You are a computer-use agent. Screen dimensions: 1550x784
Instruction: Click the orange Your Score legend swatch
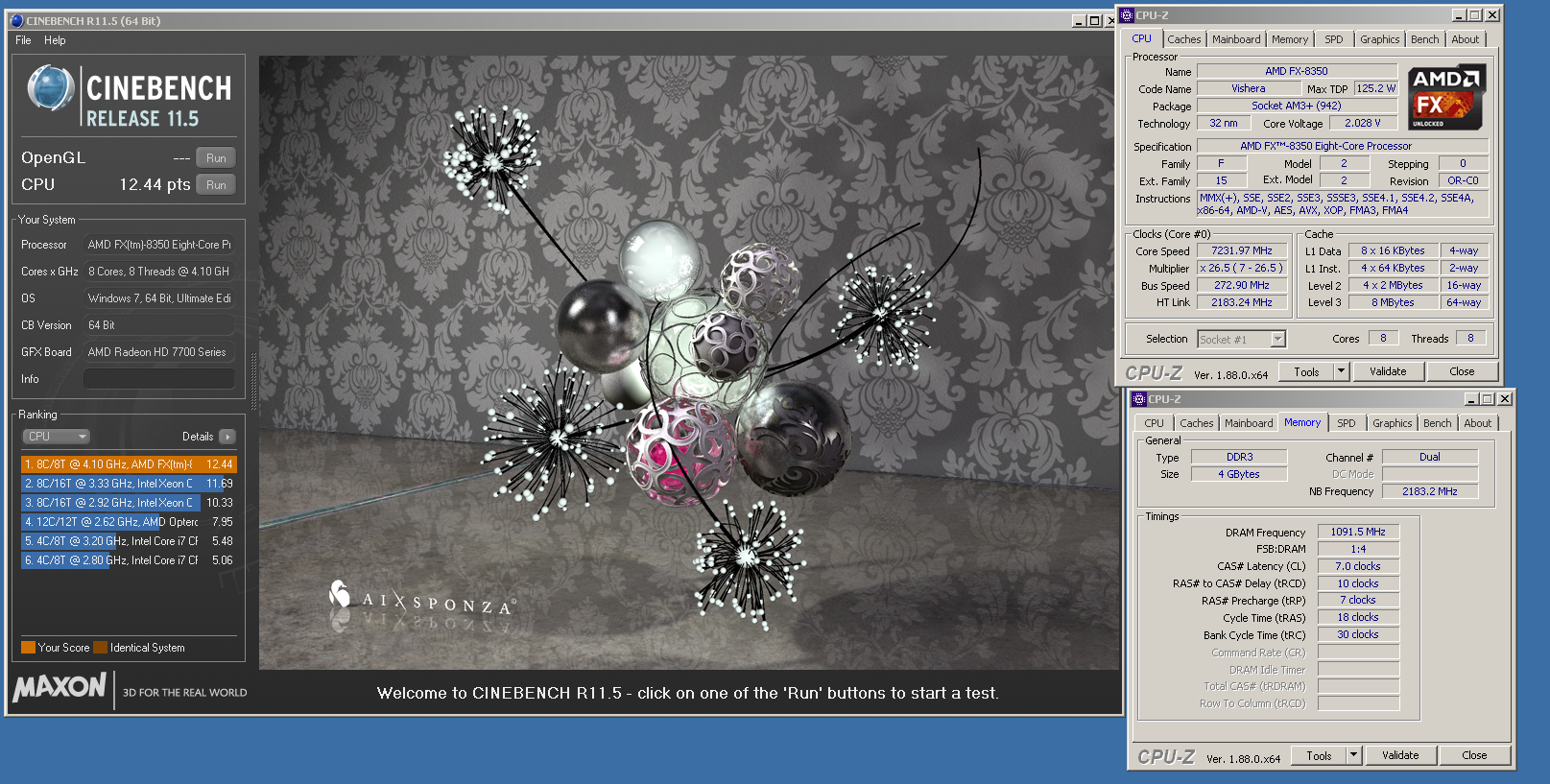[28, 648]
